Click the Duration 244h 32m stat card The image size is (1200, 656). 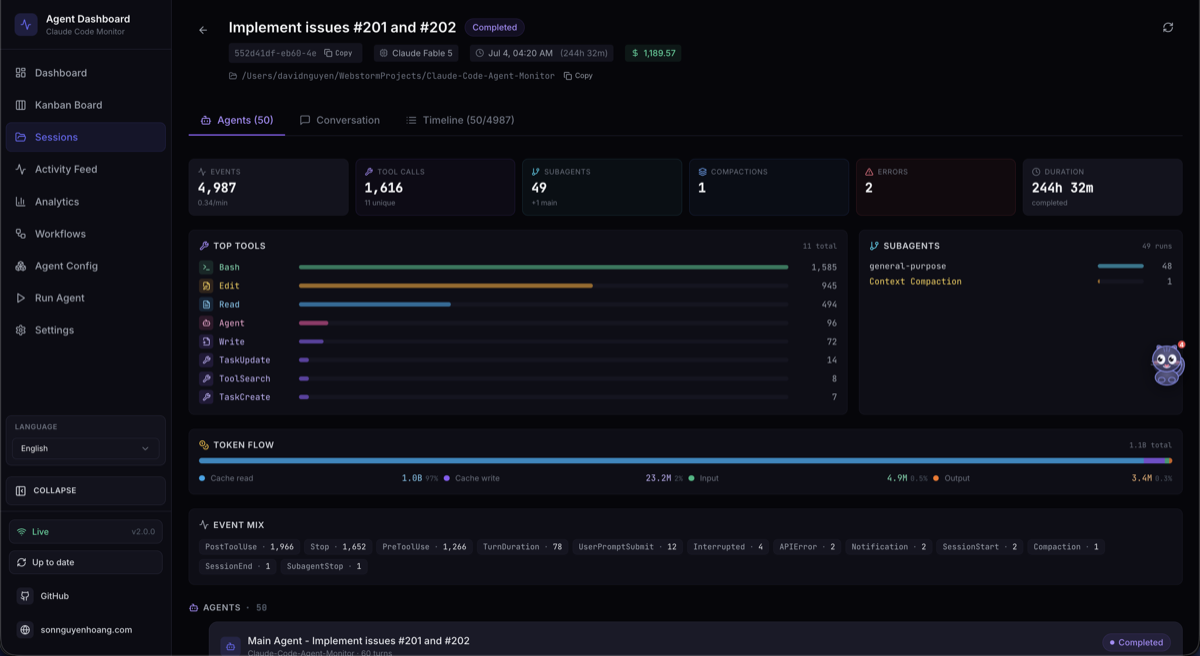1102,187
